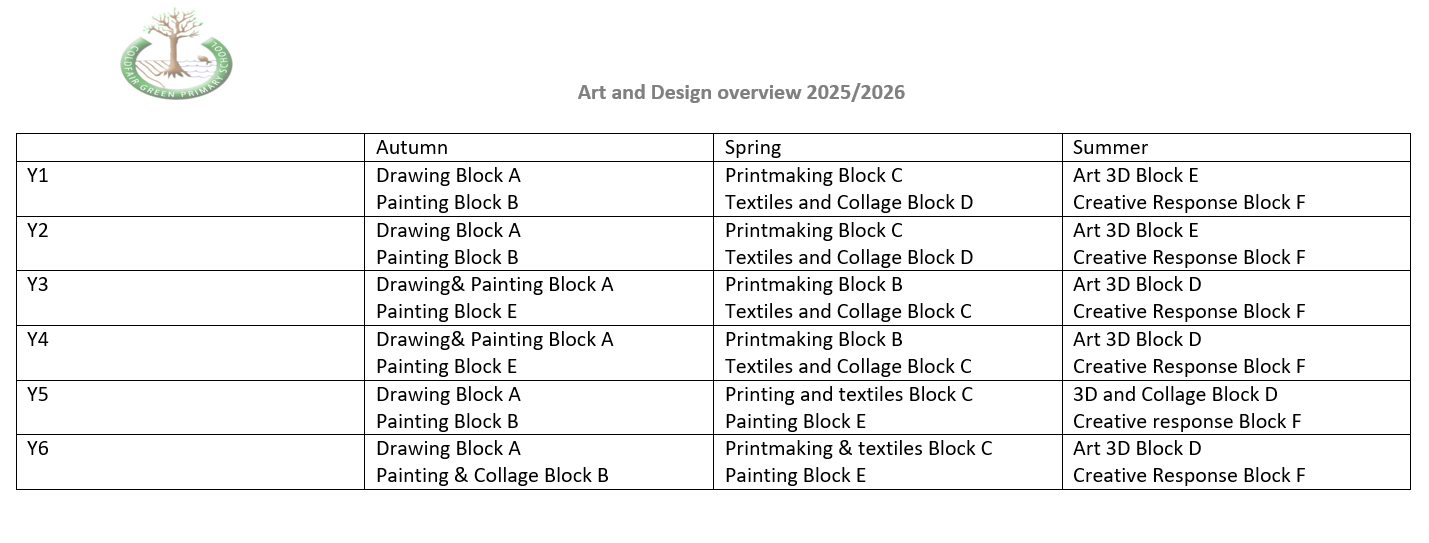Image resolution: width=1429 pixels, height=543 pixels.
Task: Select the Autumn column header
Action: [412, 148]
